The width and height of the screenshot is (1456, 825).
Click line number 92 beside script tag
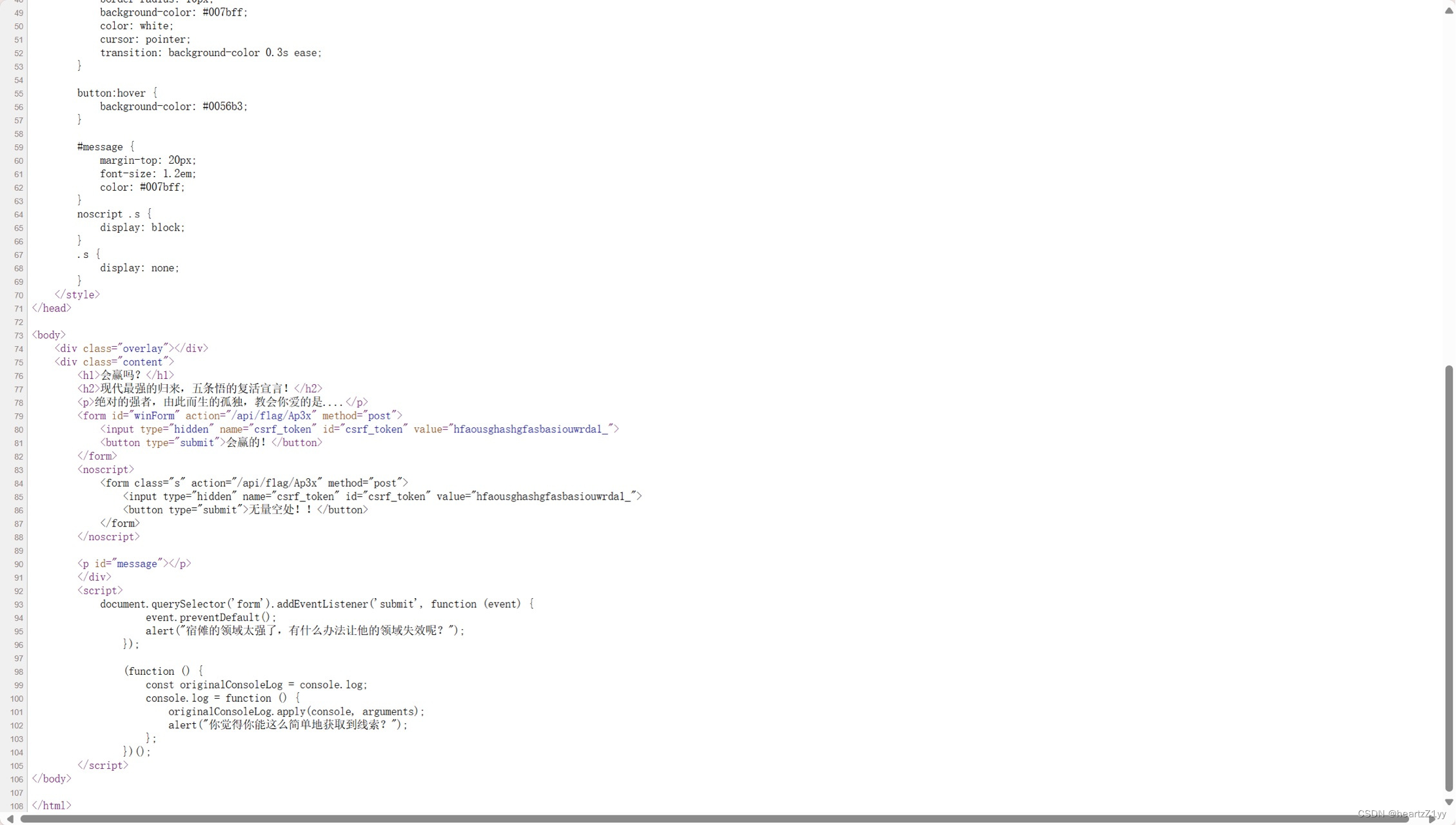click(x=18, y=591)
